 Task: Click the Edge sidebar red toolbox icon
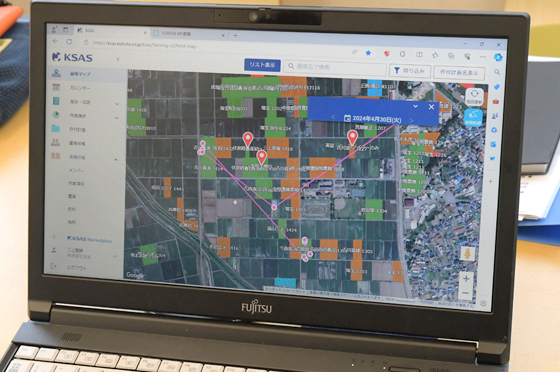496,101
